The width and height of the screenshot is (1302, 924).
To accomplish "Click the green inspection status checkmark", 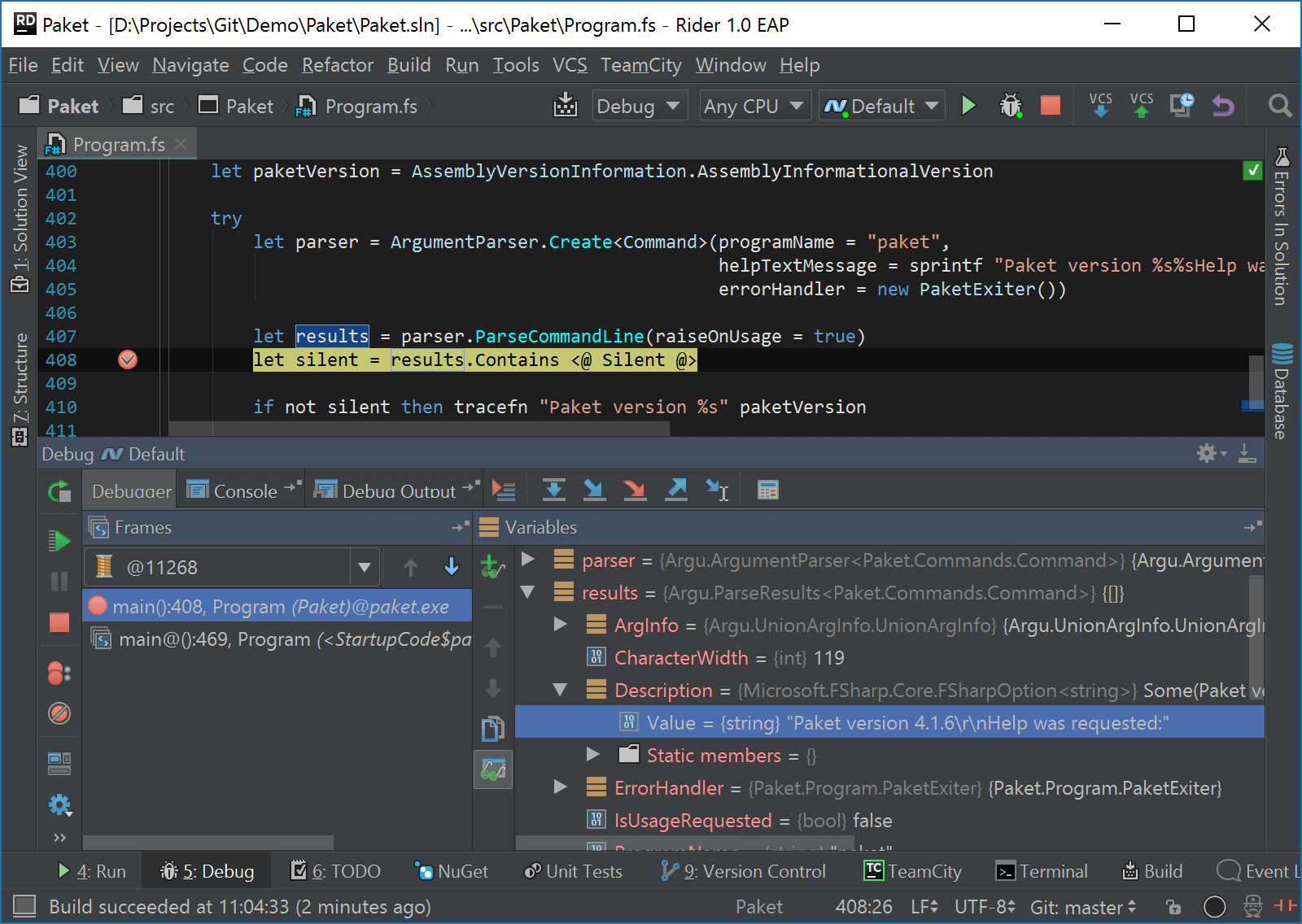I will click(1253, 171).
